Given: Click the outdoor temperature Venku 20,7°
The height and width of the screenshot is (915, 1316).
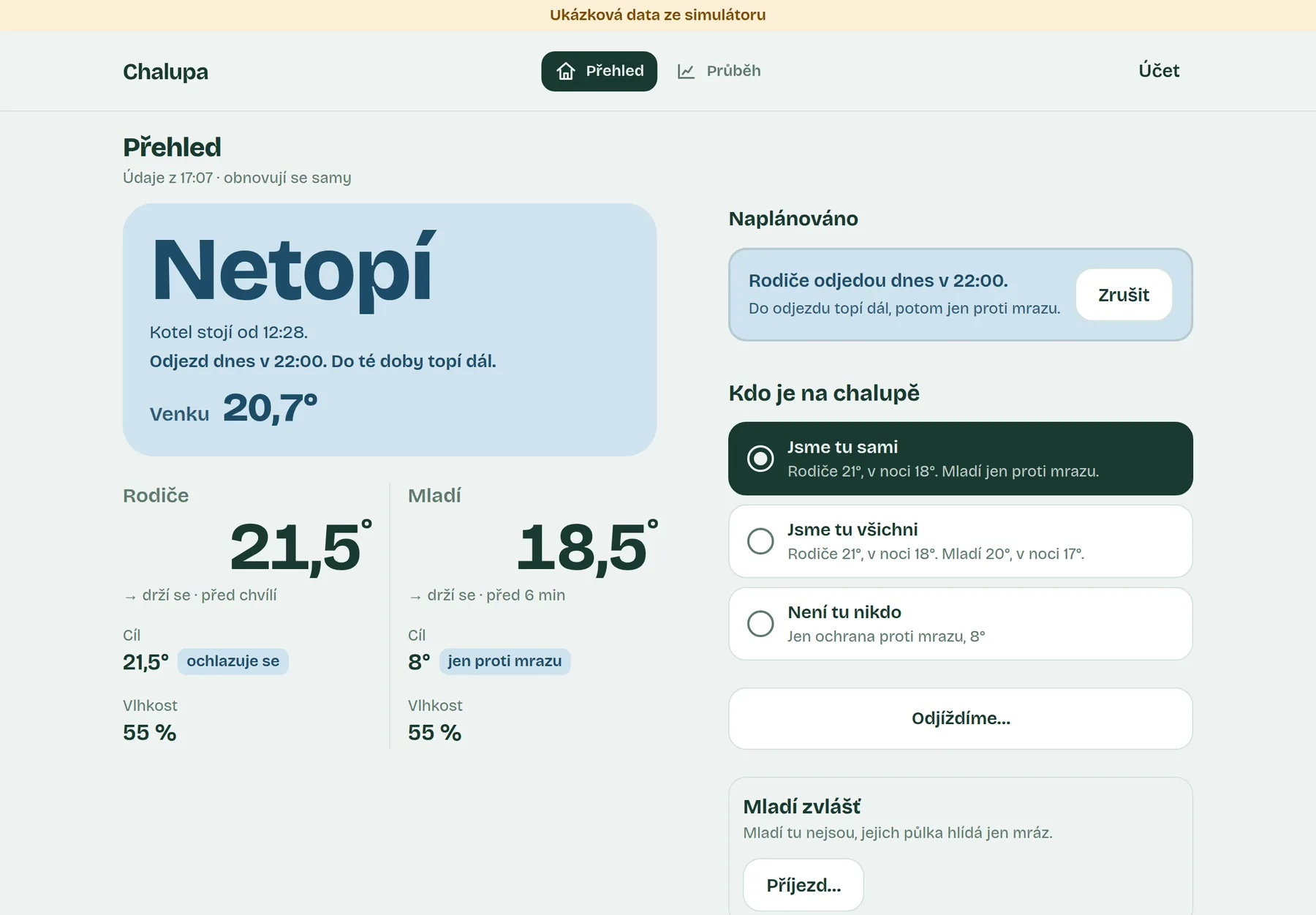Looking at the screenshot, I should click(234, 408).
